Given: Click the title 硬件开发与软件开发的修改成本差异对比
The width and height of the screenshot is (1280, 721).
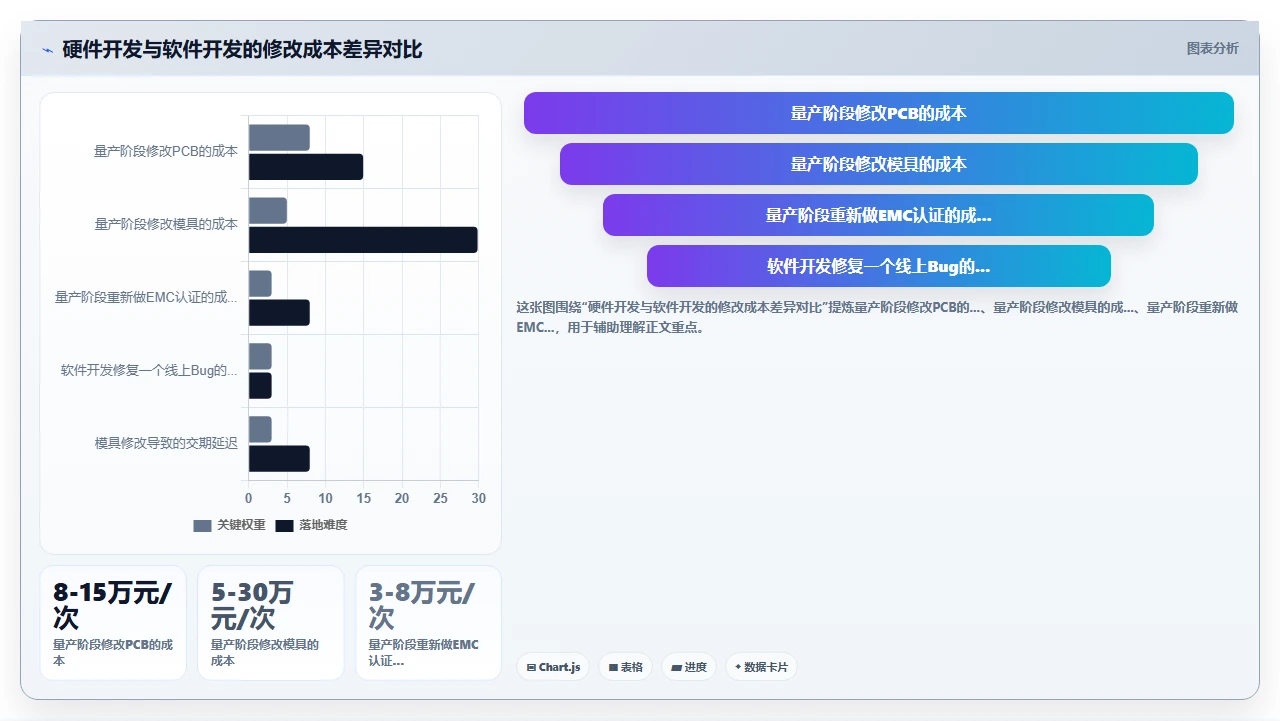Looking at the screenshot, I should (x=242, y=49).
